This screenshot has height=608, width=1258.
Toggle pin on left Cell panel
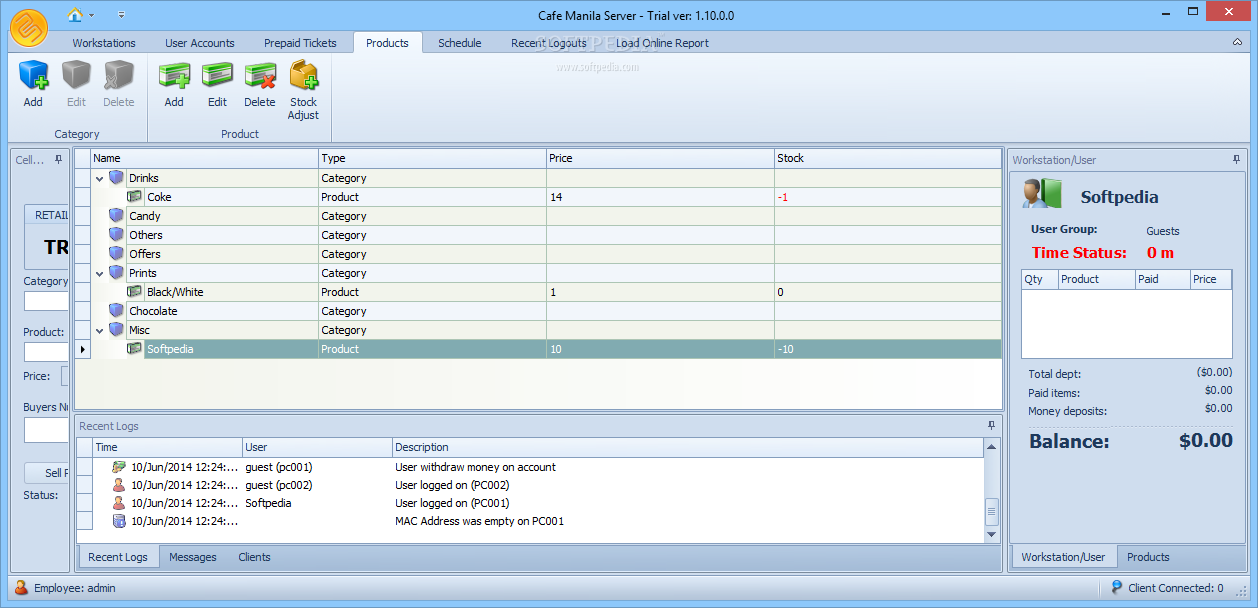58,159
